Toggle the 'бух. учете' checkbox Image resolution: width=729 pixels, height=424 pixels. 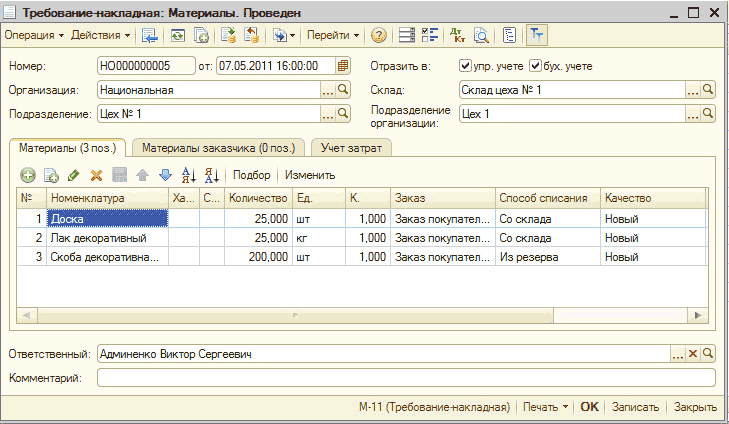pyautogui.click(x=535, y=66)
